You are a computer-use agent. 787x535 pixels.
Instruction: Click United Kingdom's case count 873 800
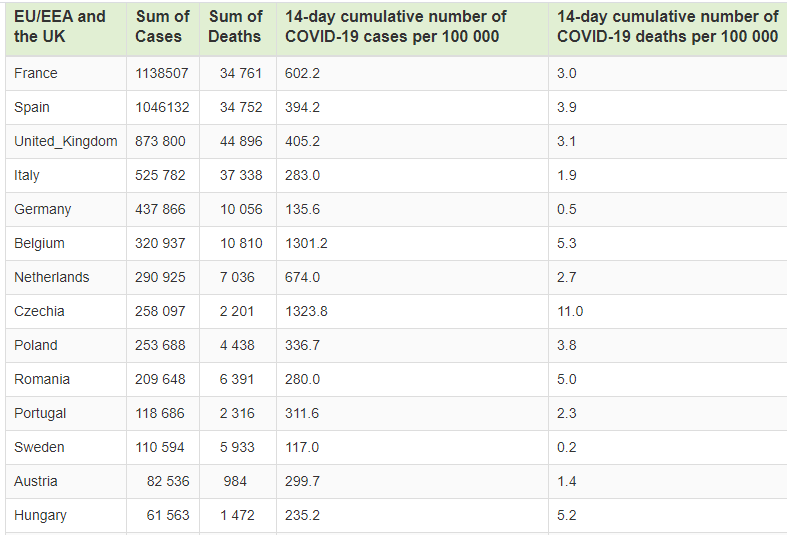160,142
